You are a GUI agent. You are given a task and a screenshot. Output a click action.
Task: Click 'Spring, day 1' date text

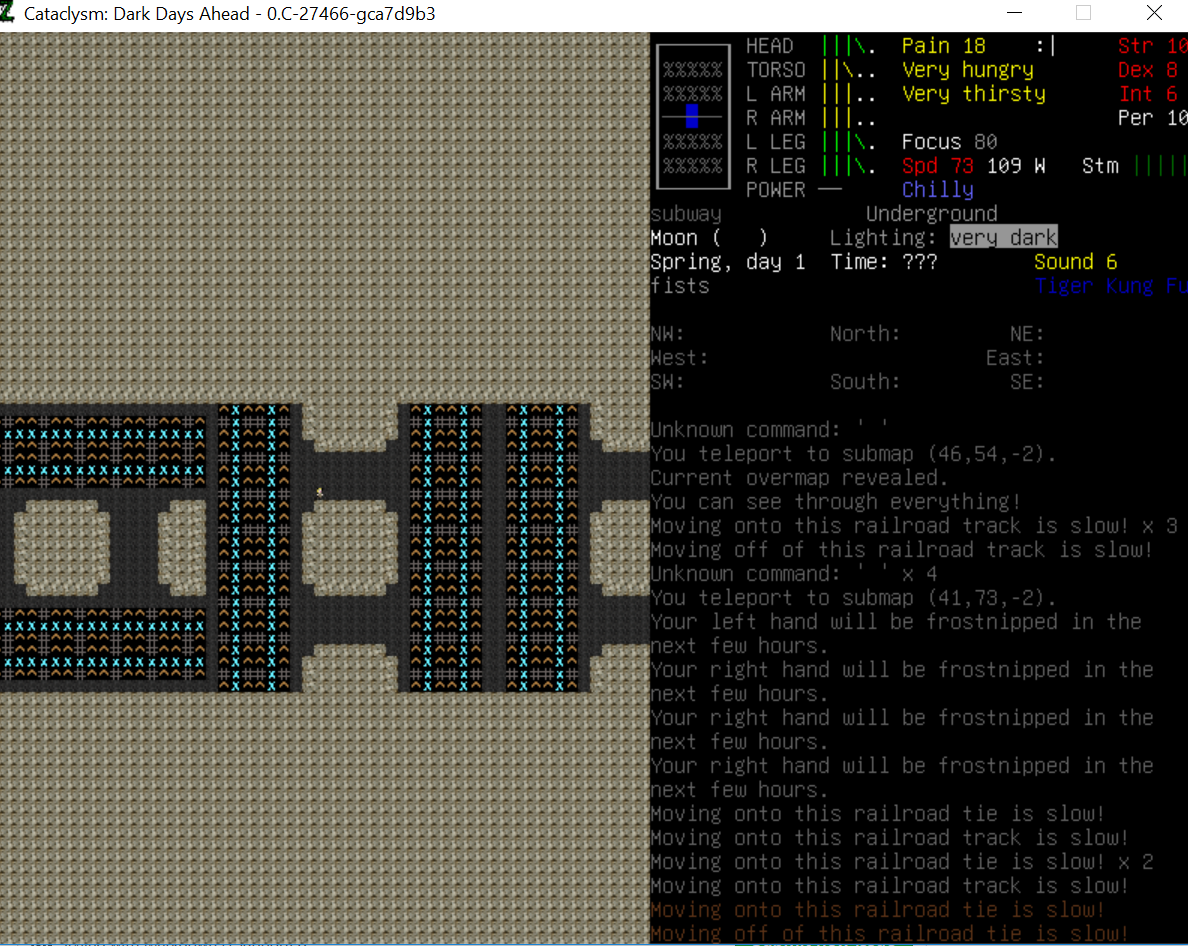point(727,261)
